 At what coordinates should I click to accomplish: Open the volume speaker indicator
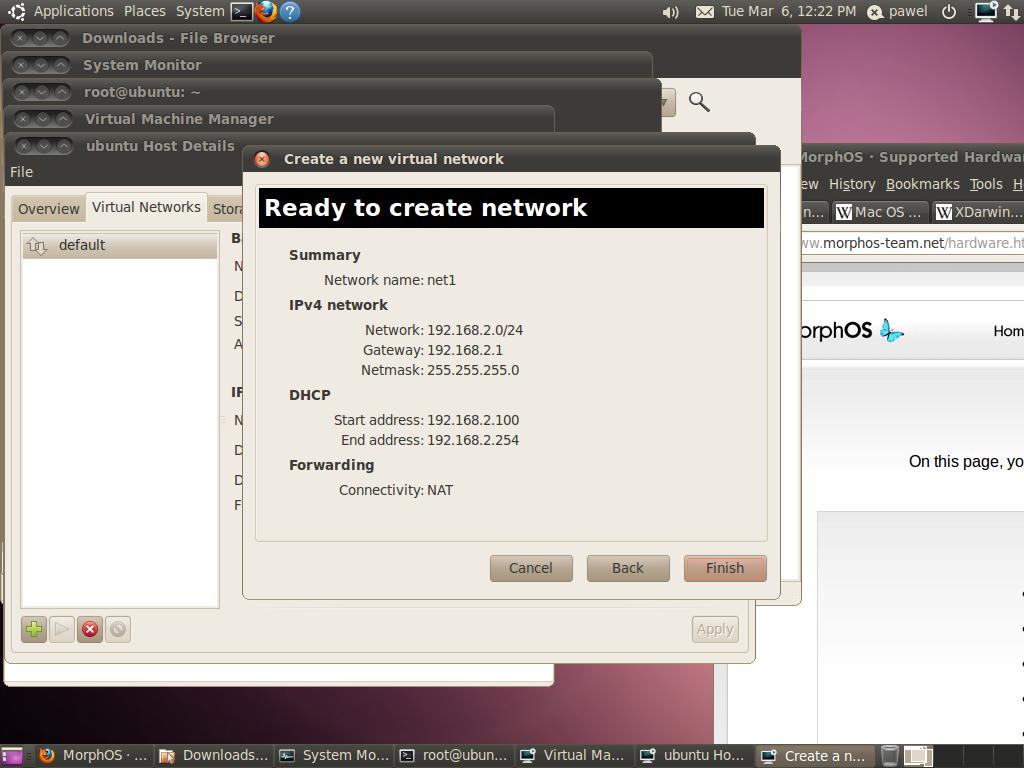[670, 12]
